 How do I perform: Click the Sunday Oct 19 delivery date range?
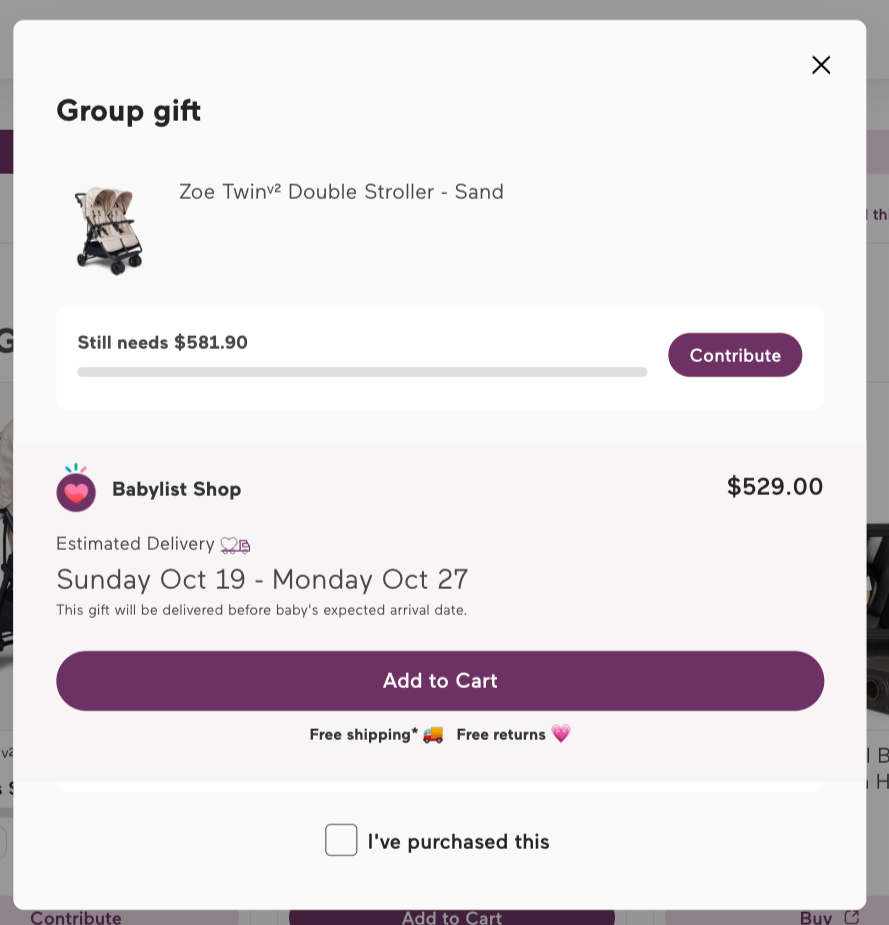262,579
